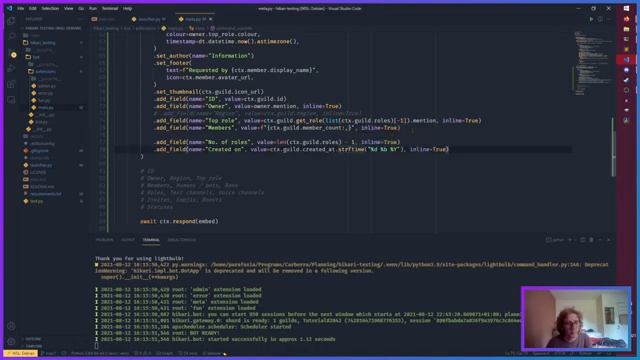Click the editor vertical scrollbar
Image resolution: width=640 pixels, height=360 pixels.
pyautogui.click(x=613, y=147)
